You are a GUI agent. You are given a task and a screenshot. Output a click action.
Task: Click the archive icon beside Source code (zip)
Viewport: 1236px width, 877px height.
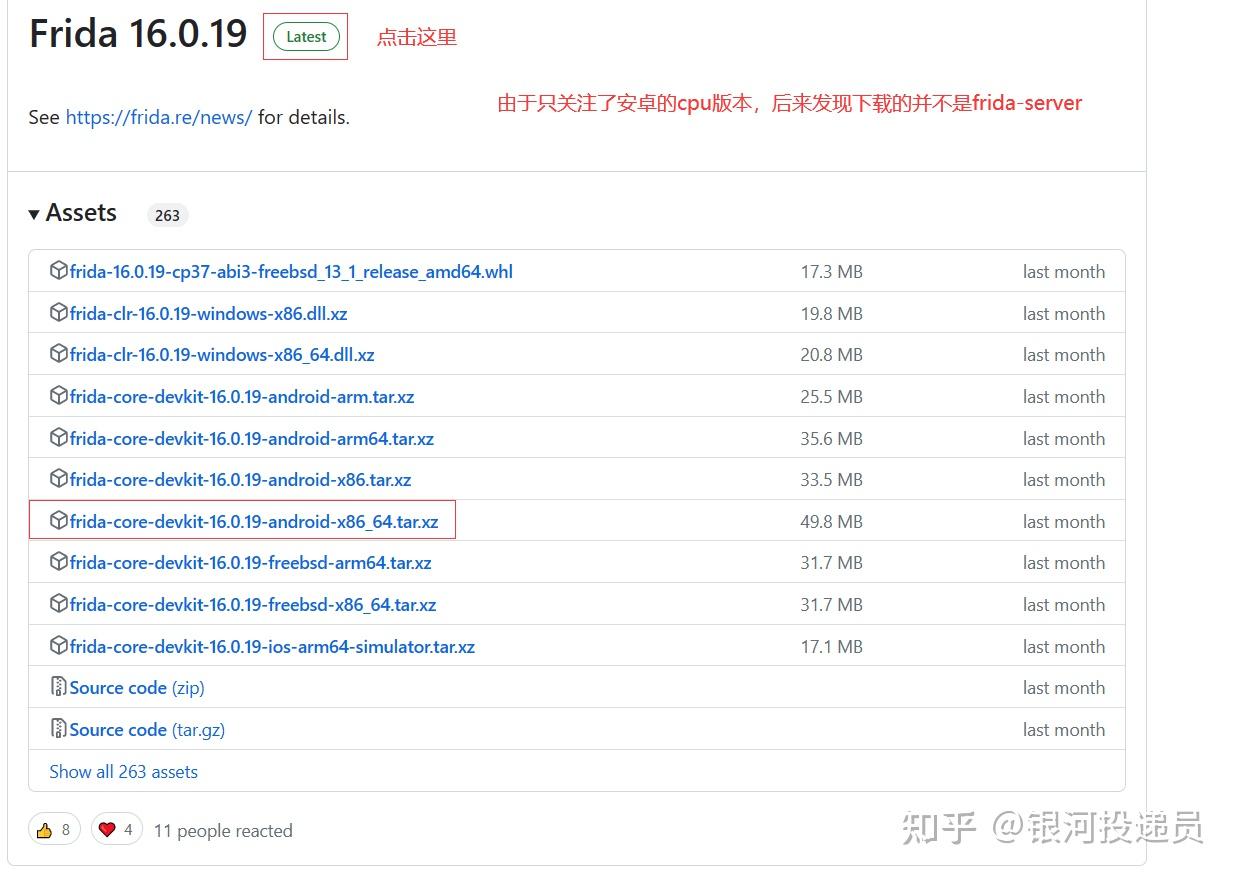[59, 687]
